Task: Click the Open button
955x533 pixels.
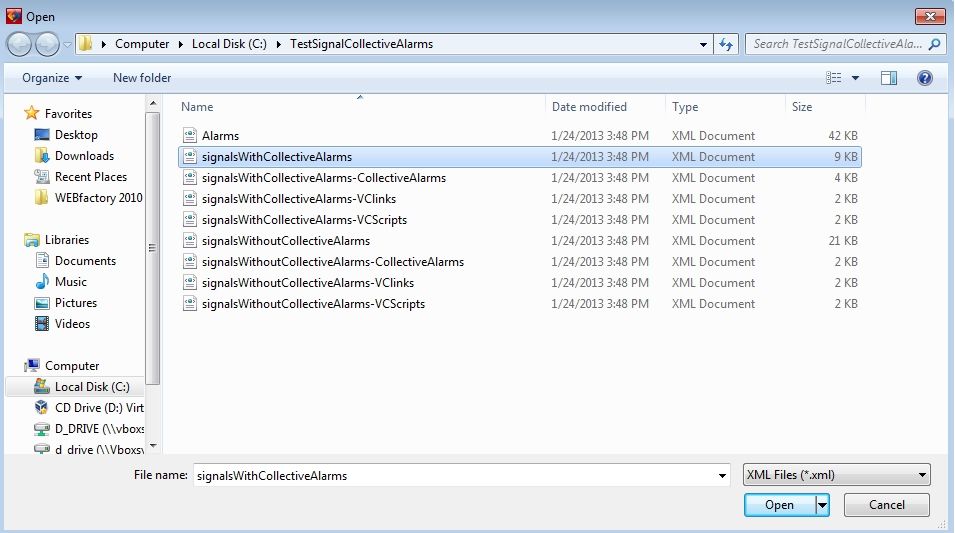Action: [780, 505]
